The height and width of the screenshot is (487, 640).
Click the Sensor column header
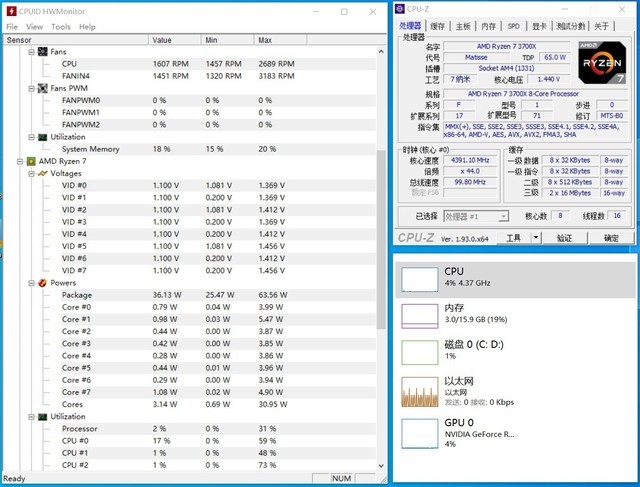click(x=76, y=40)
